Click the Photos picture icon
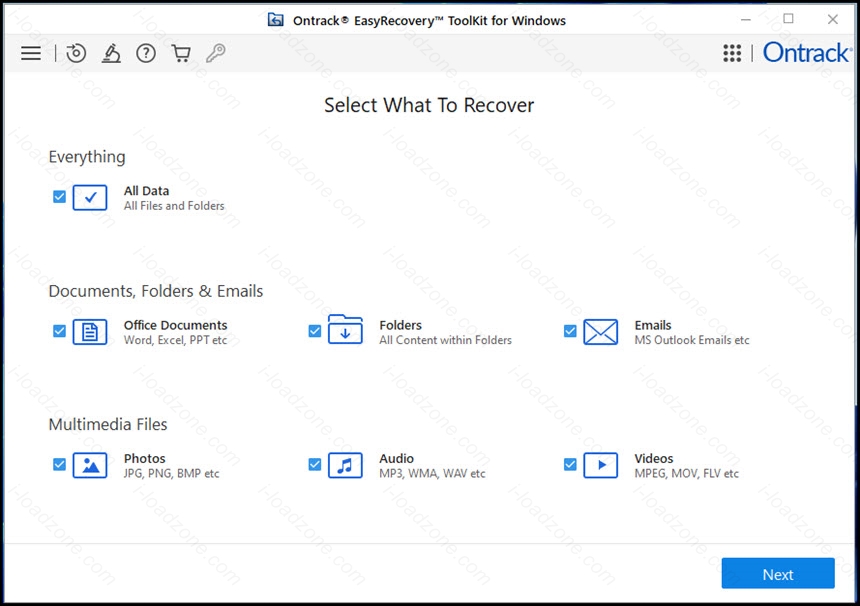Image resolution: width=860 pixels, height=606 pixels. (x=90, y=465)
